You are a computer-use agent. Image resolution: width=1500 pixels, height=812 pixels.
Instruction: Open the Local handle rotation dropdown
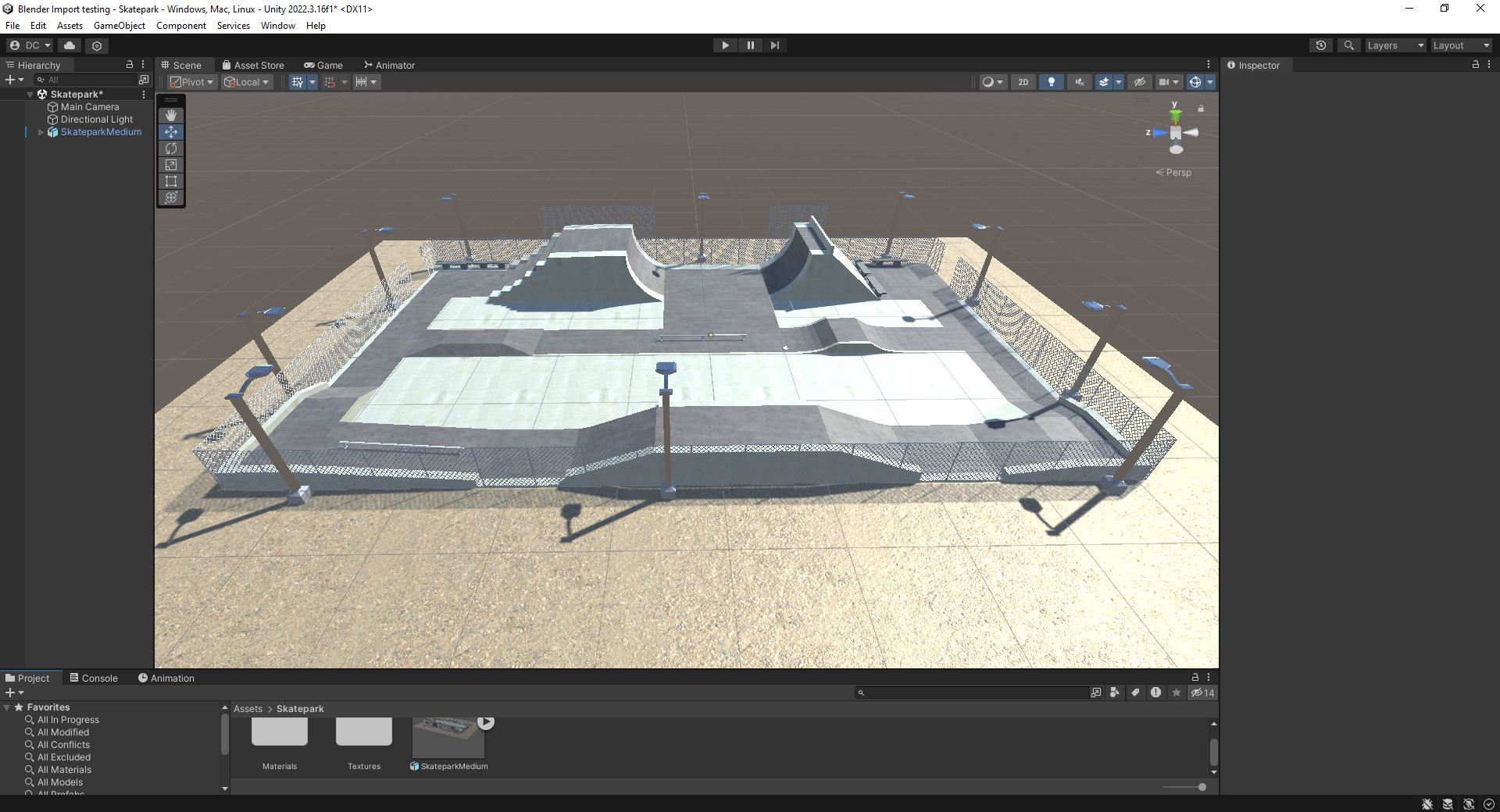pos(247,82)
